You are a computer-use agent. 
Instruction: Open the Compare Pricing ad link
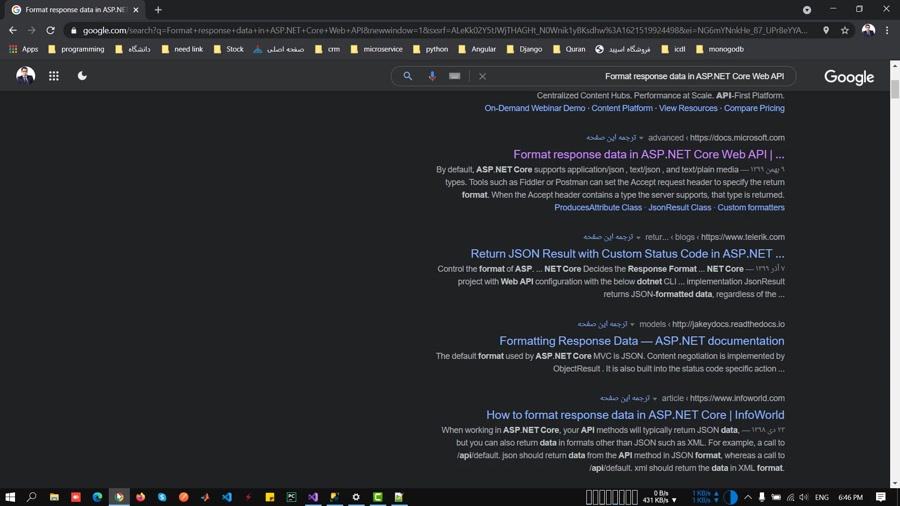(x=754, y=108)
